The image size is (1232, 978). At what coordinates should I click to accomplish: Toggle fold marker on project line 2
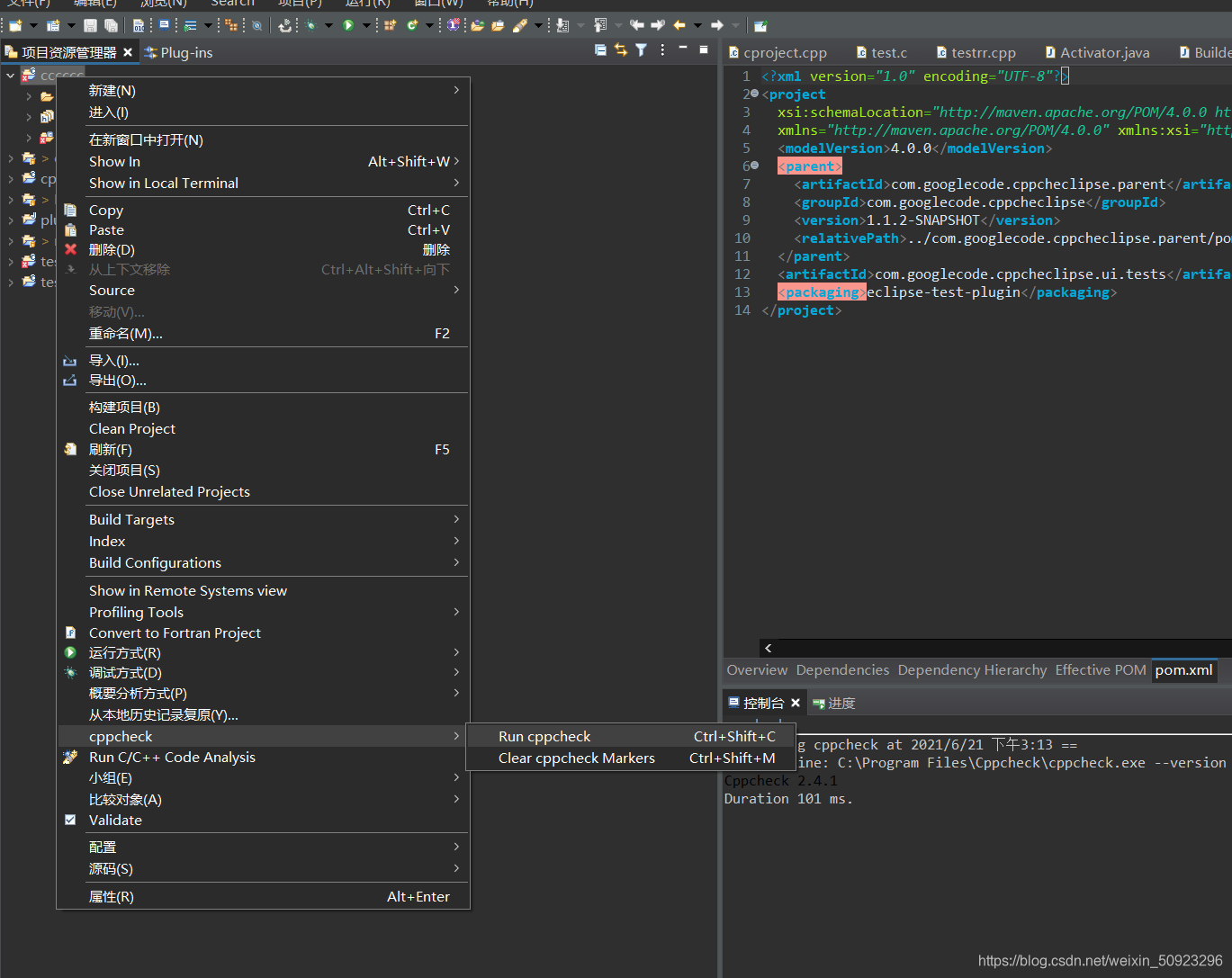click(x=754, y=94)
